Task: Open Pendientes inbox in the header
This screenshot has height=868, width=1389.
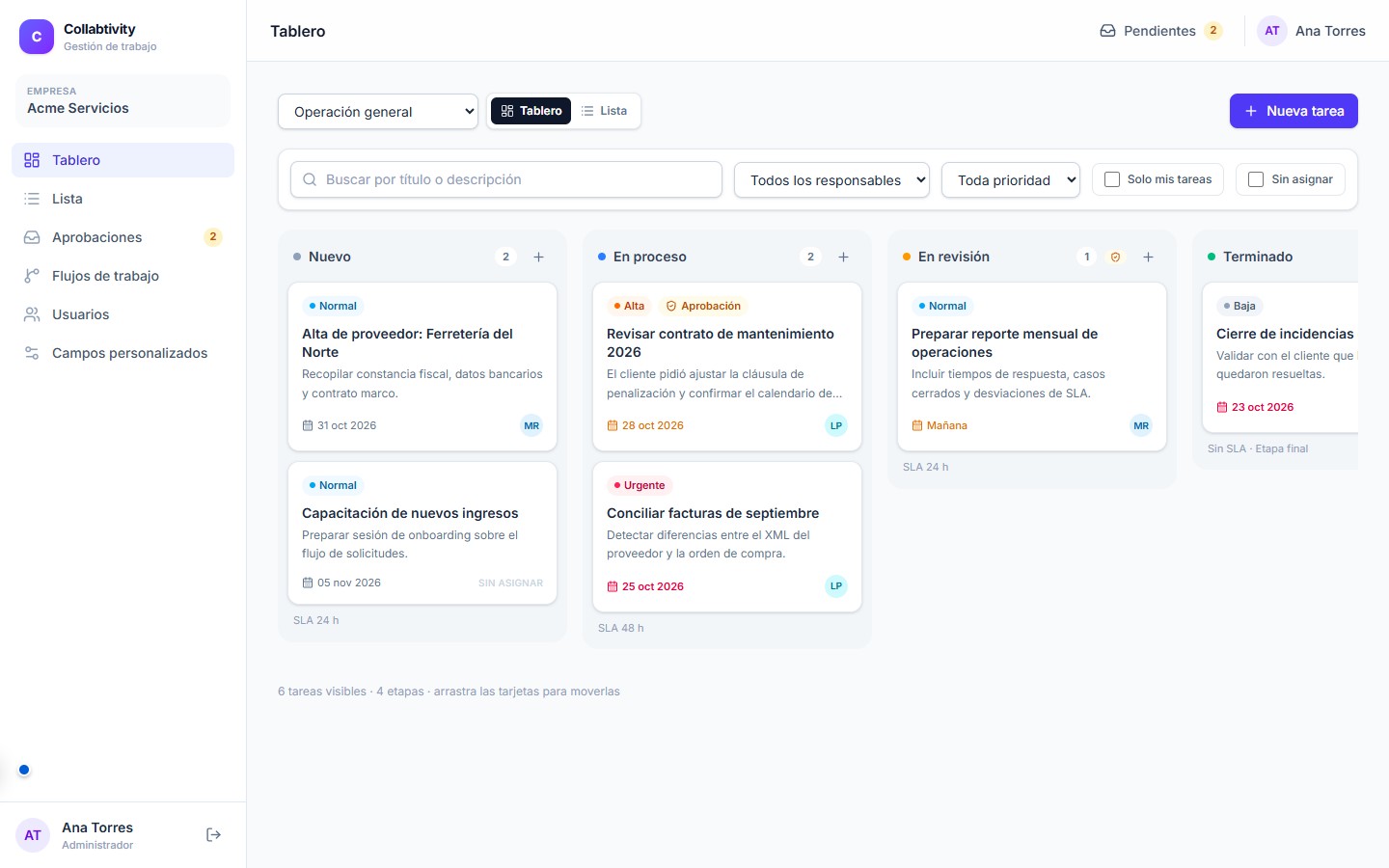Action: [1161, 31]
